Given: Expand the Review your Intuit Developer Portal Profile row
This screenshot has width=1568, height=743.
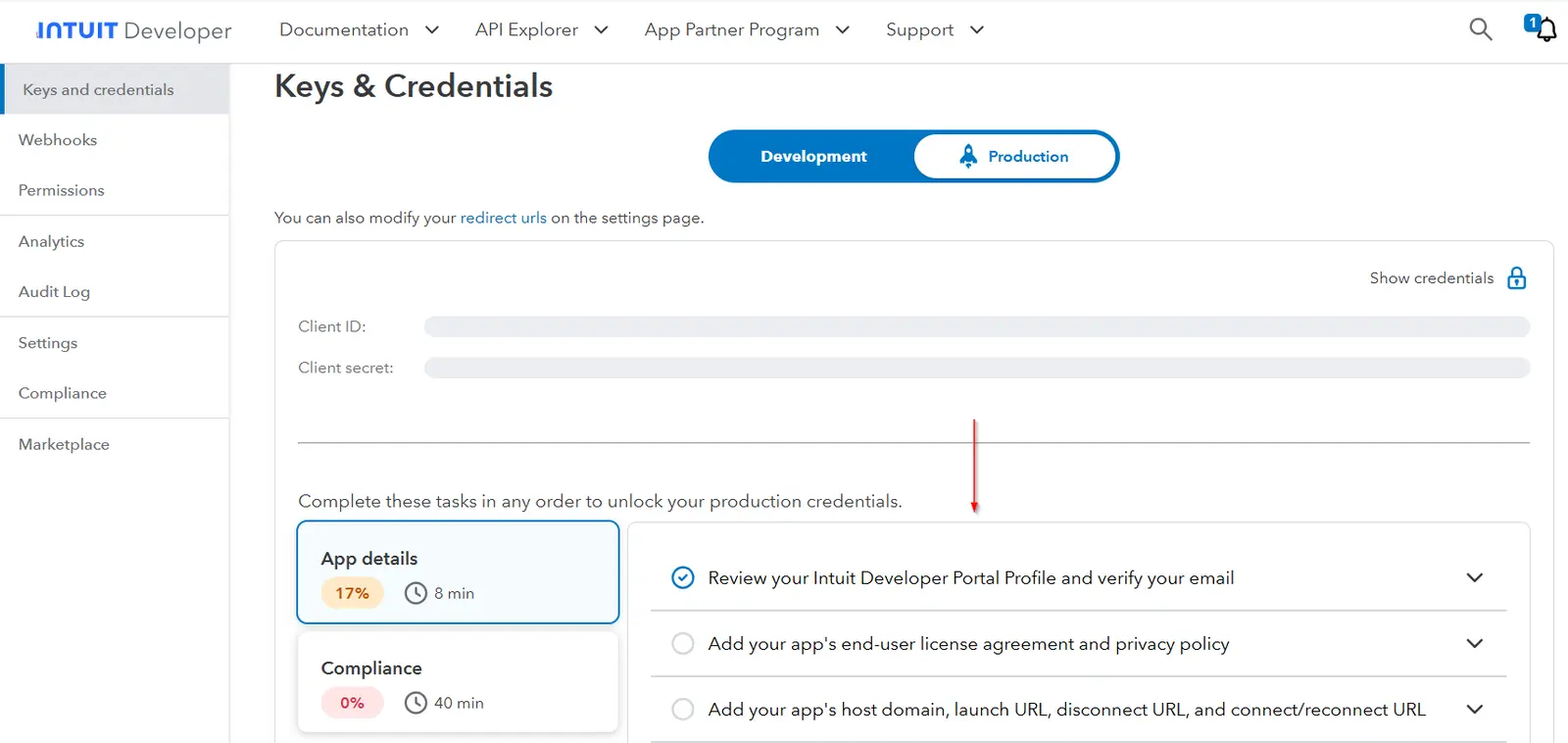Looking at the screenshot, I should pyautogui.click(x=1078, y=577).
